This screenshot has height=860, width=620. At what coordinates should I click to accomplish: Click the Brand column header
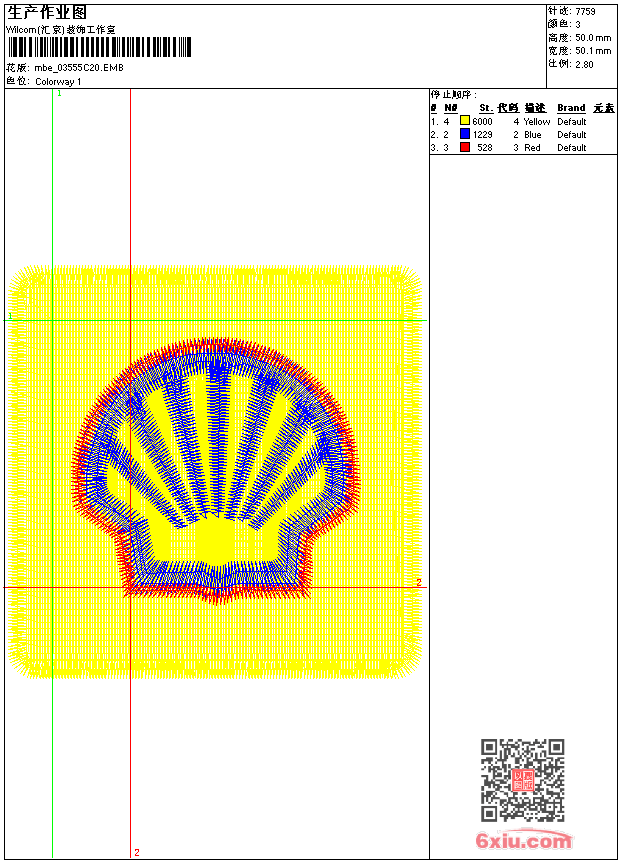pos(571,108)
